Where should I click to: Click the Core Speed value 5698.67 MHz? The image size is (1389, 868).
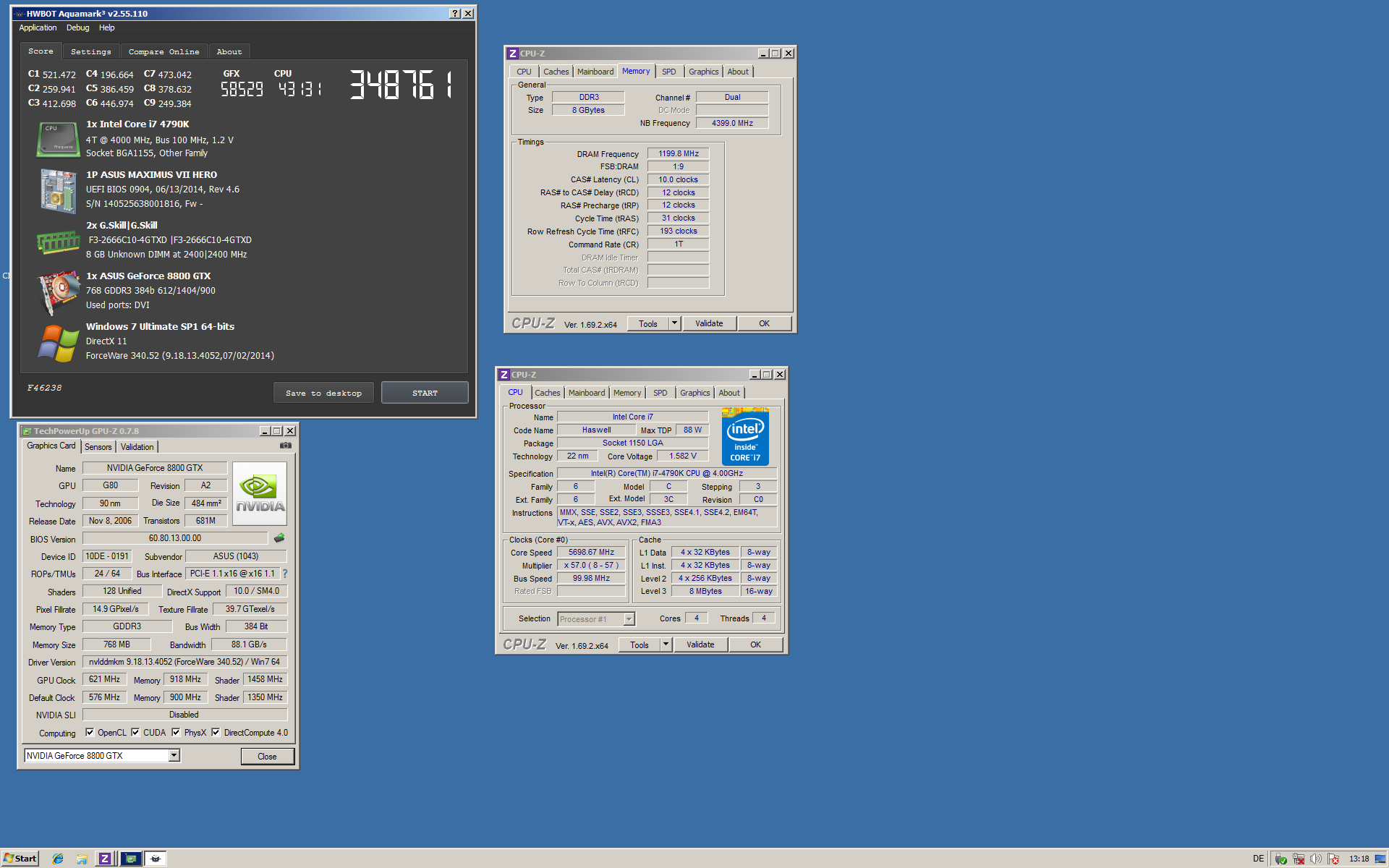591,553
